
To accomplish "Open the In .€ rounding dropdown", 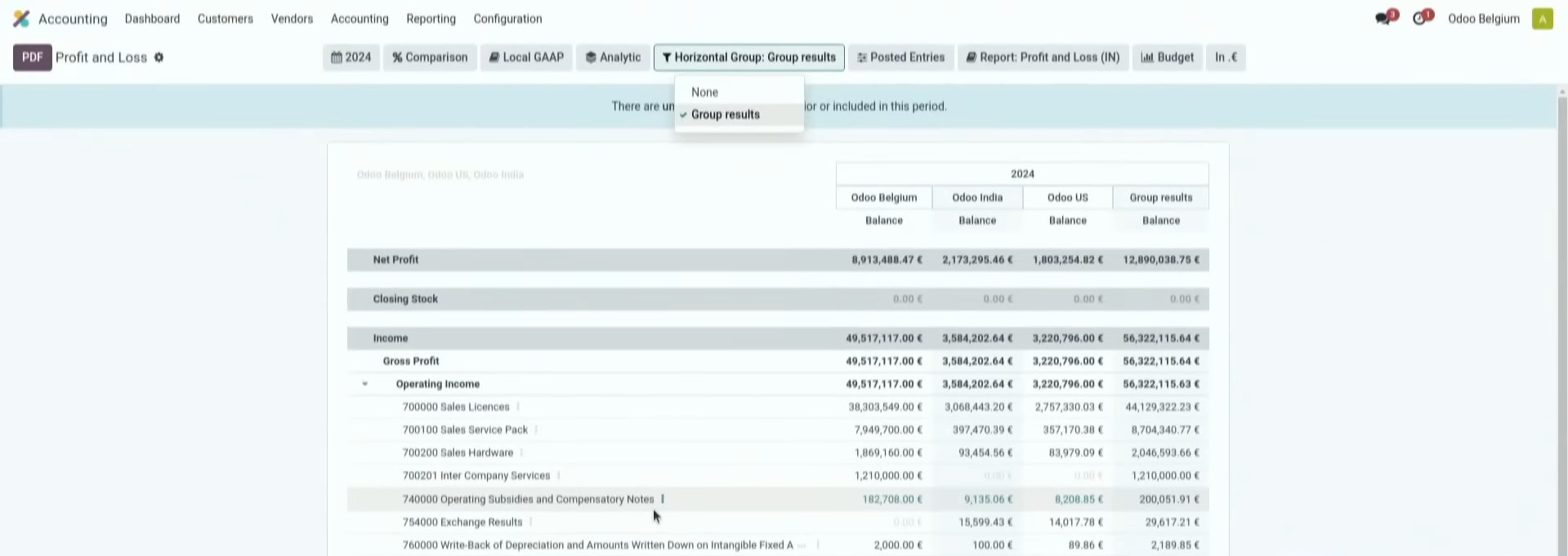I will tap(1226, 57).
